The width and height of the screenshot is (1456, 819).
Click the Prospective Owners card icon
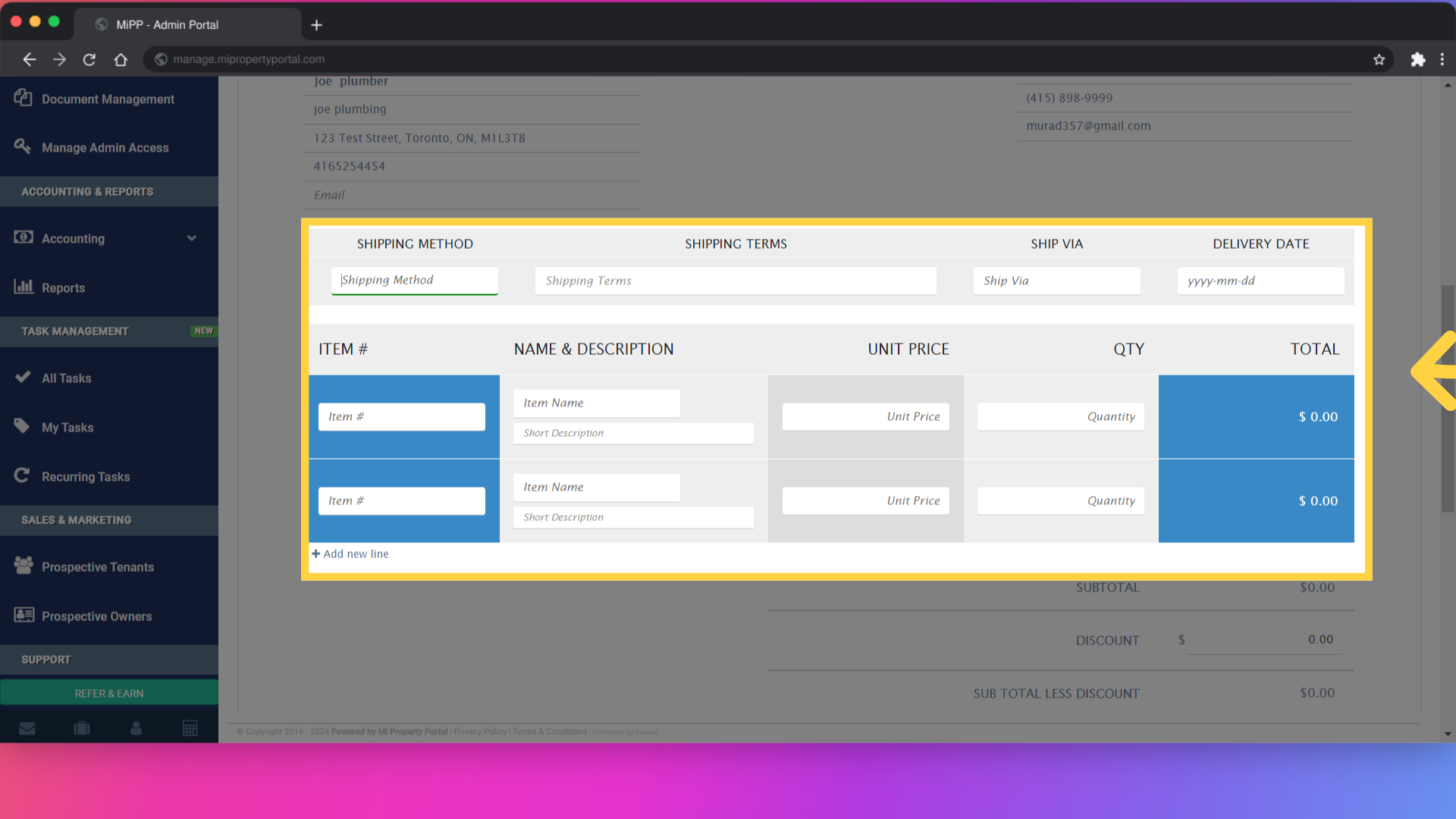(x=24, y=614)
